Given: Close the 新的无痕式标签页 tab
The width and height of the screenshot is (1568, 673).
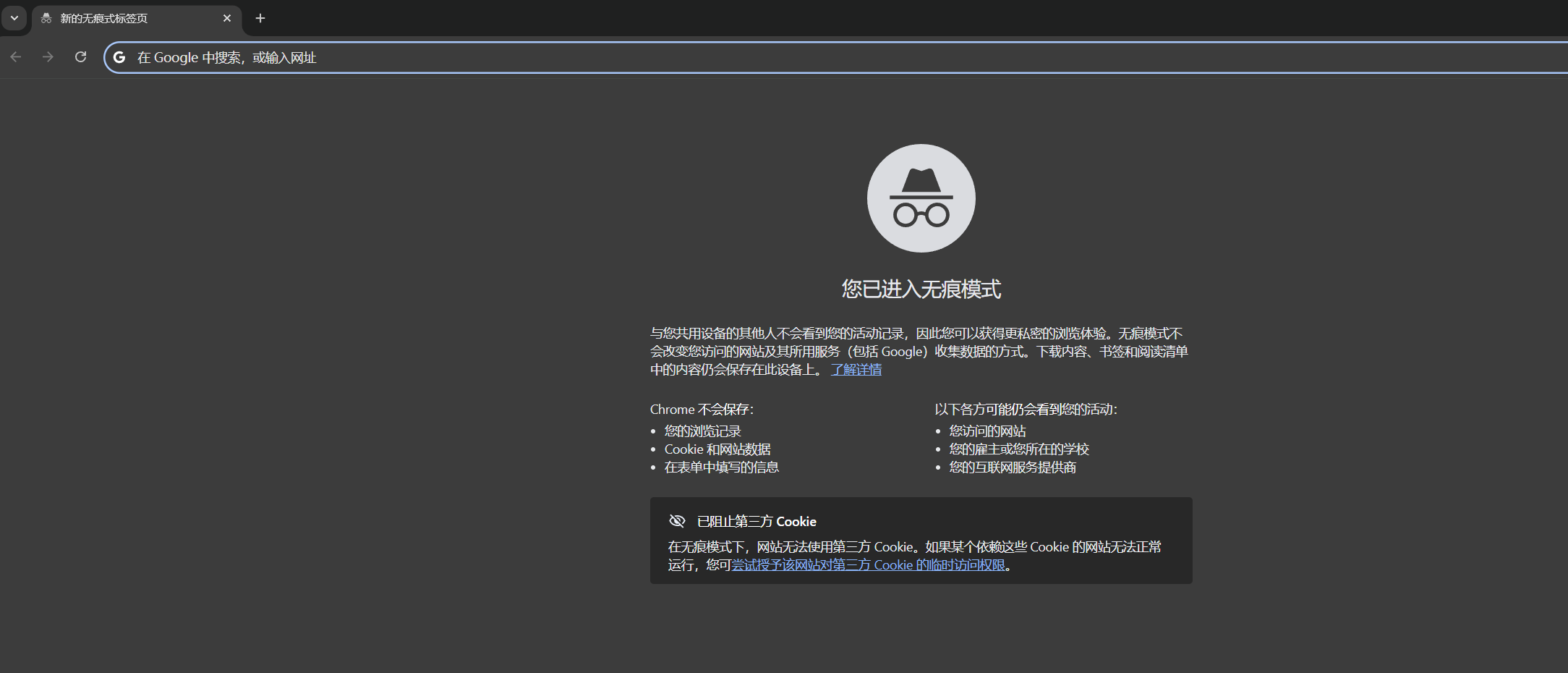Looking at the screenshot, I should (227, 18).
